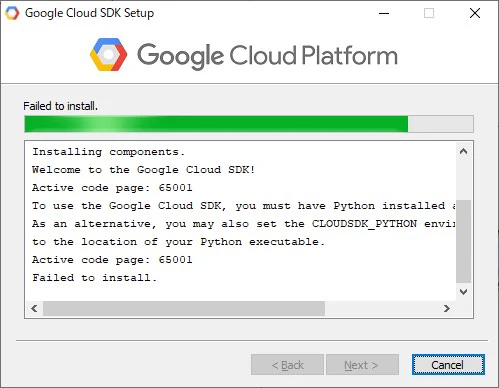Click the green installation progress bar

point(249,124)
